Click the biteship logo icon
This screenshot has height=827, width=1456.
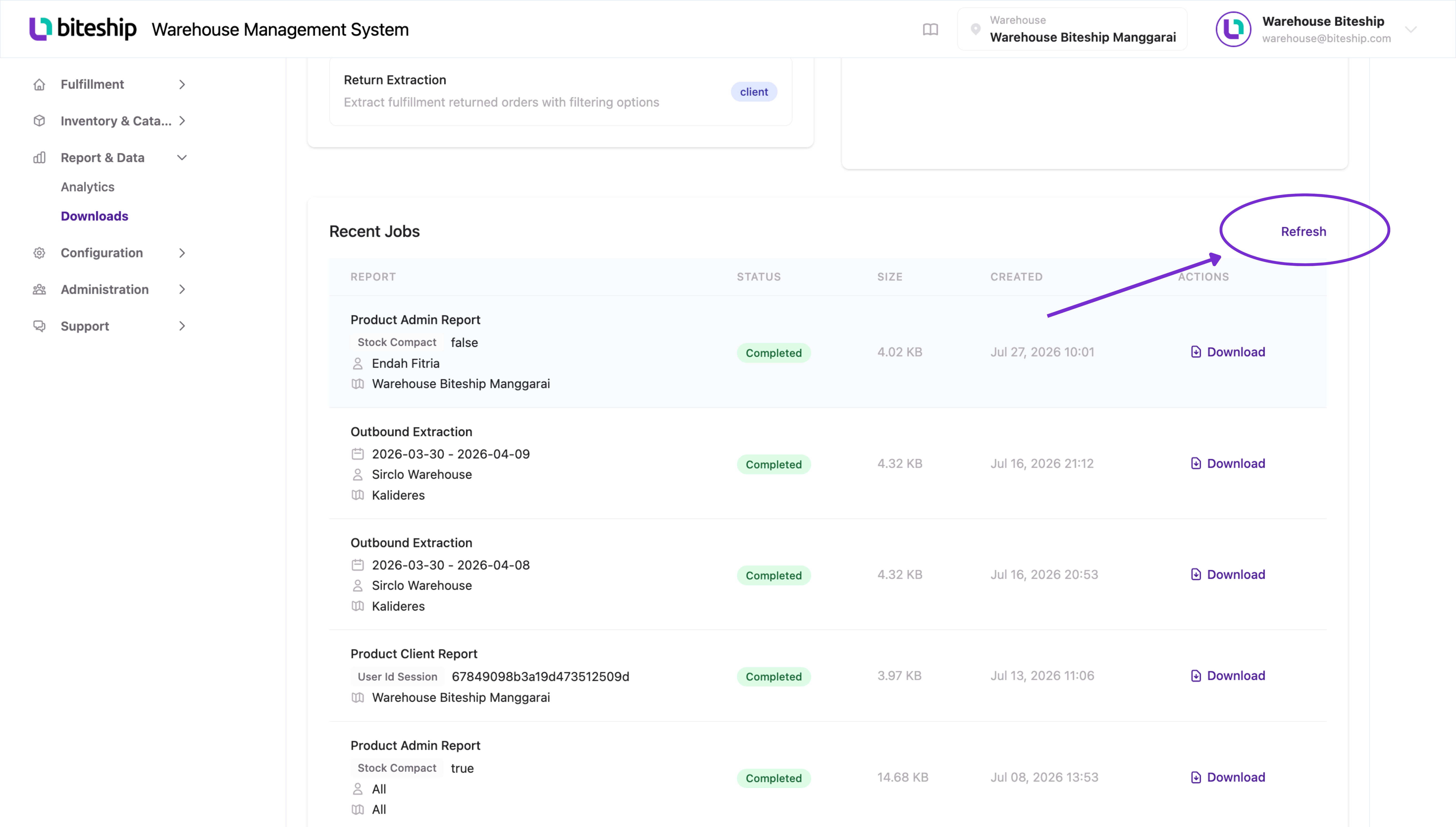pos(40,29)
